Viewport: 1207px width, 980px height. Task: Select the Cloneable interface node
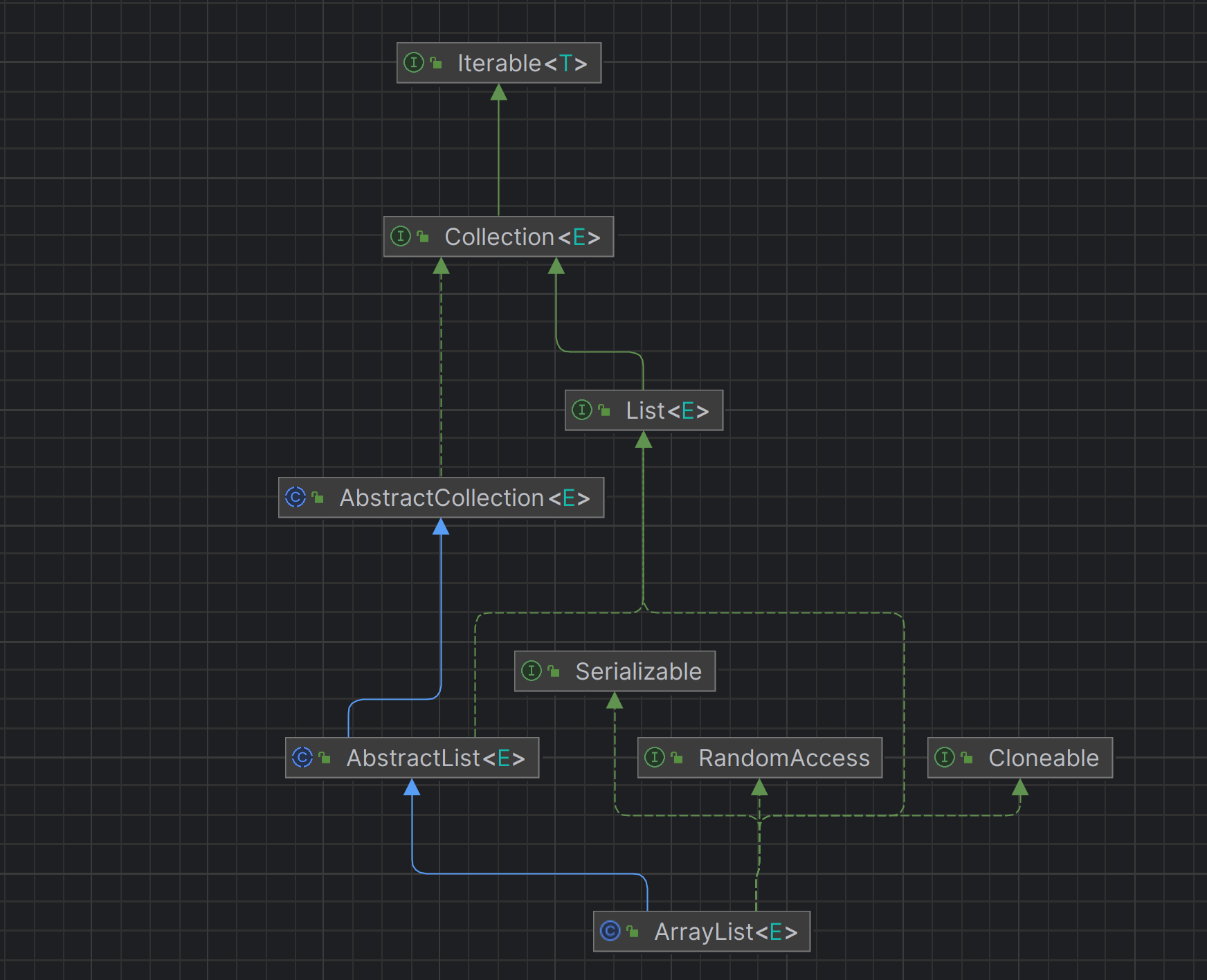[x=1020, y=758]
